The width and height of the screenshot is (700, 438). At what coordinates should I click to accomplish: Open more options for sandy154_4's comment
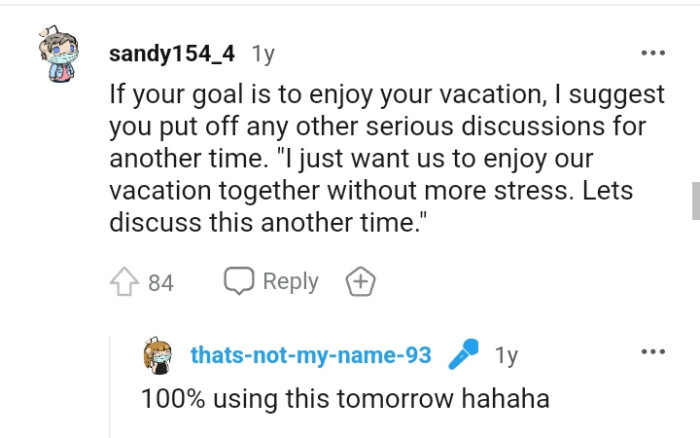click(x=652, y=52)
